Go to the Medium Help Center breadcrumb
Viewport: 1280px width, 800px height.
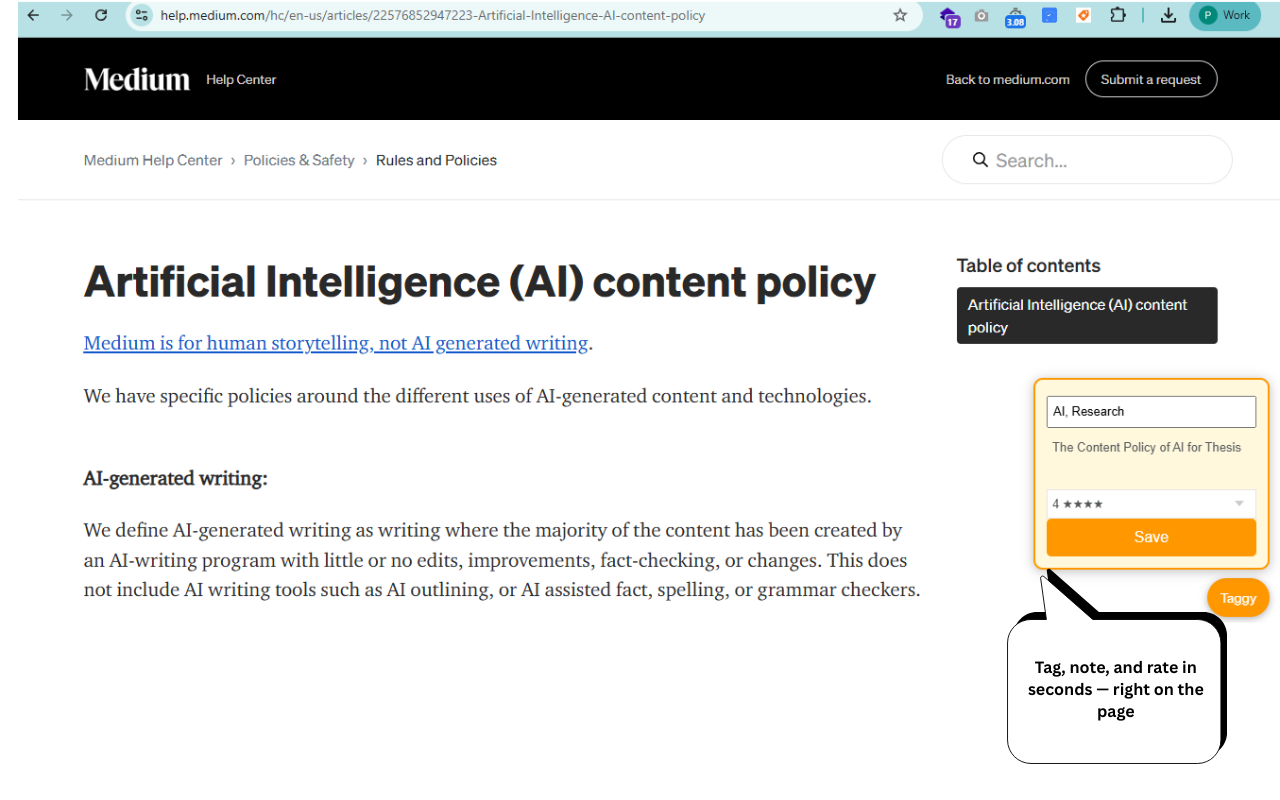153,160
